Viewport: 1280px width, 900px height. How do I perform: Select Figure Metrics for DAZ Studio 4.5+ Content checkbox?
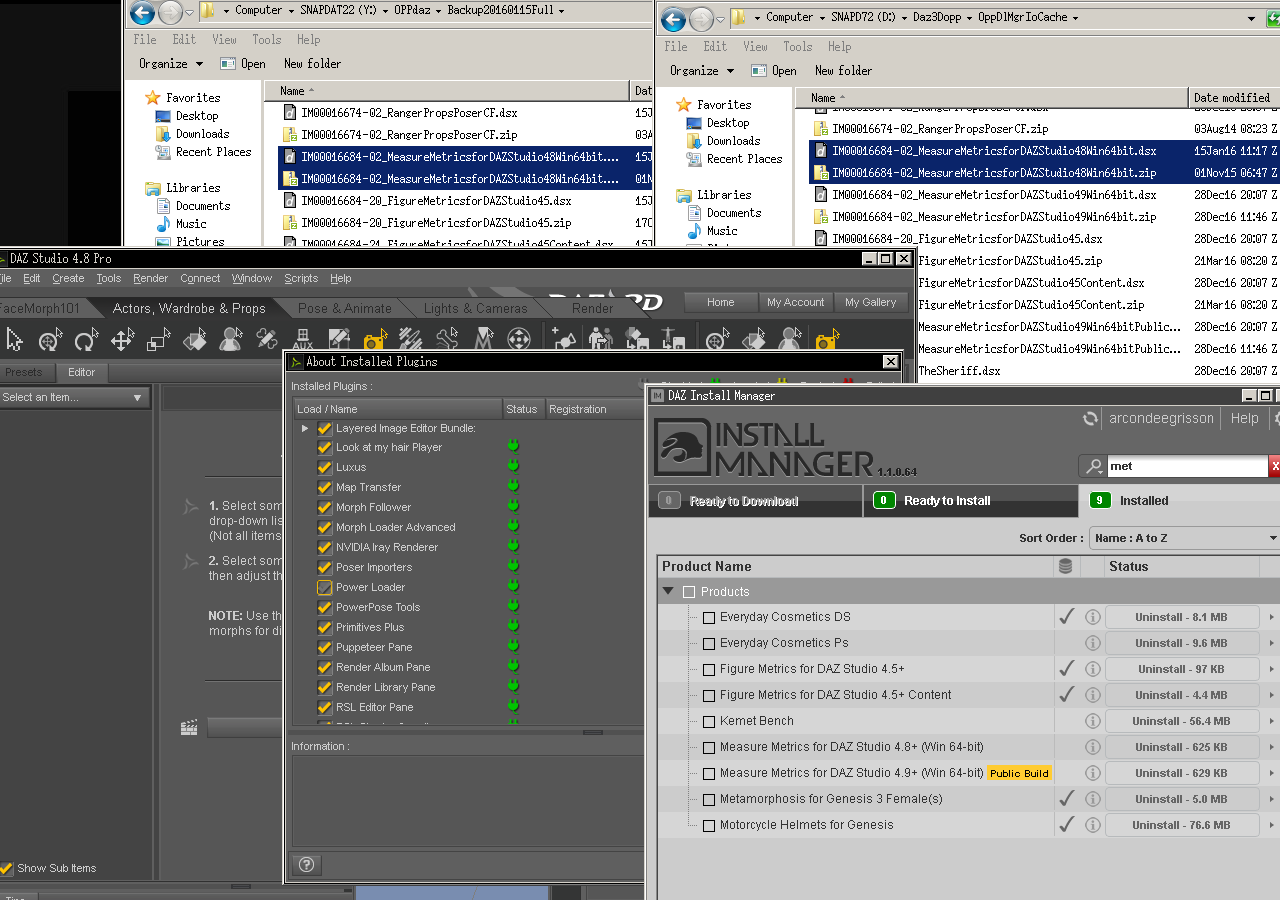pyautogui.click(x=709, y=695)
